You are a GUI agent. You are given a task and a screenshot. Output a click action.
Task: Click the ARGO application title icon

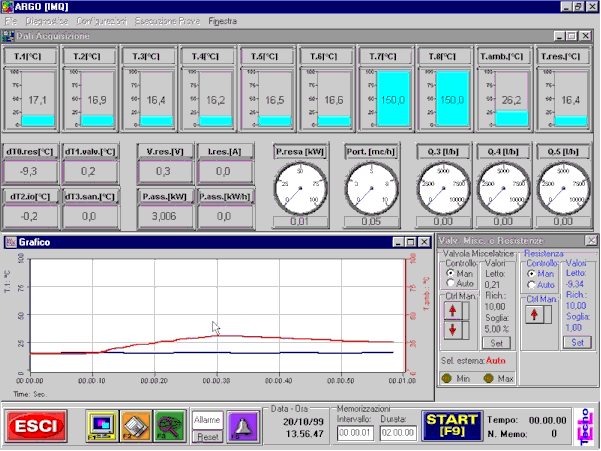tap(7, 7)
